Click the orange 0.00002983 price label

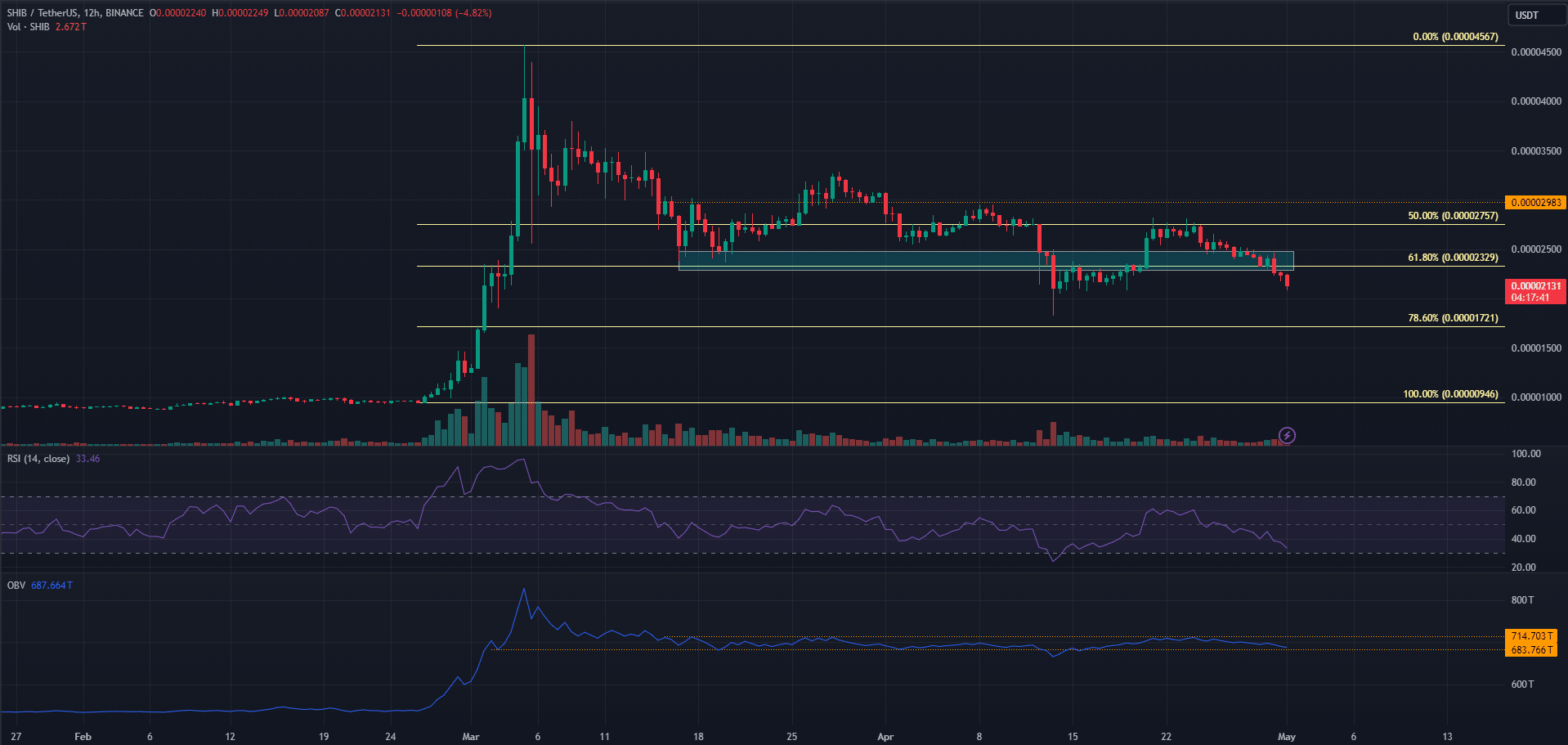(x=1535, y=203)
